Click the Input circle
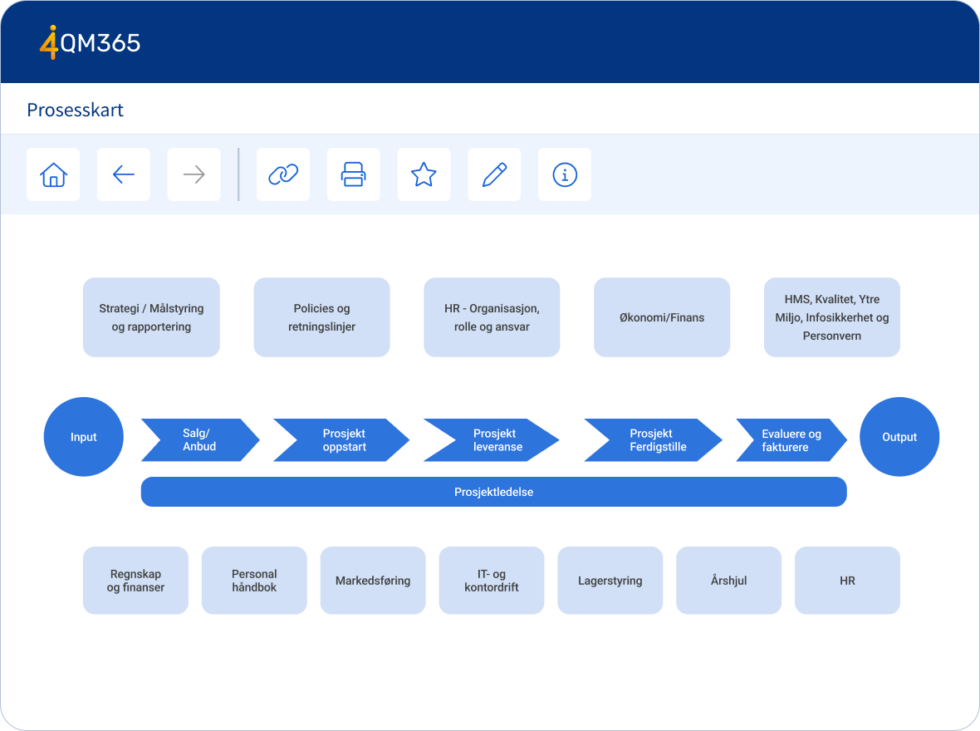This screenshot has height=731, width=980. (84, 437)
